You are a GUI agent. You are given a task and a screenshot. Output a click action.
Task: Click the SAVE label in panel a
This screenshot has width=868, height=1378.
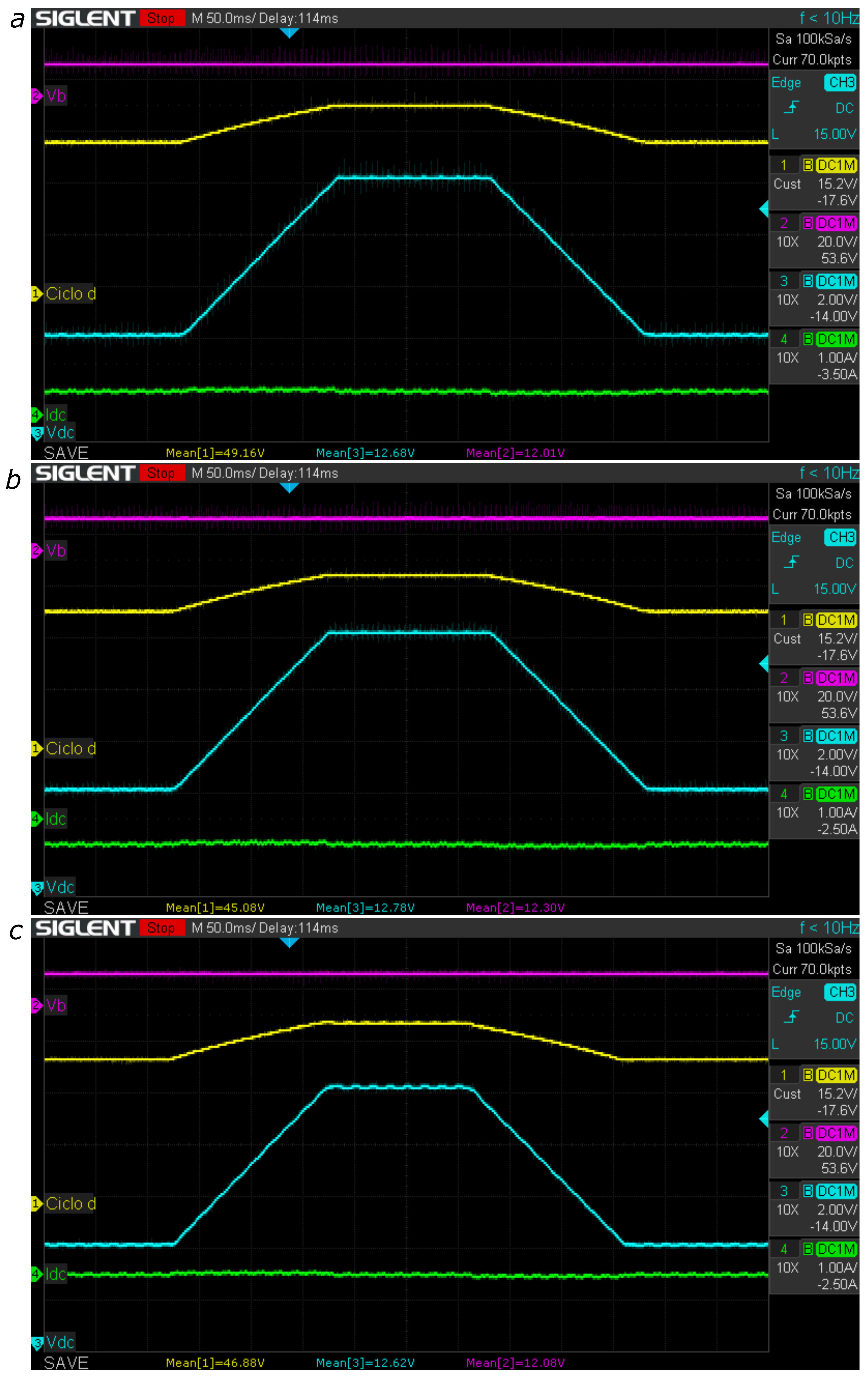(66, 453)
